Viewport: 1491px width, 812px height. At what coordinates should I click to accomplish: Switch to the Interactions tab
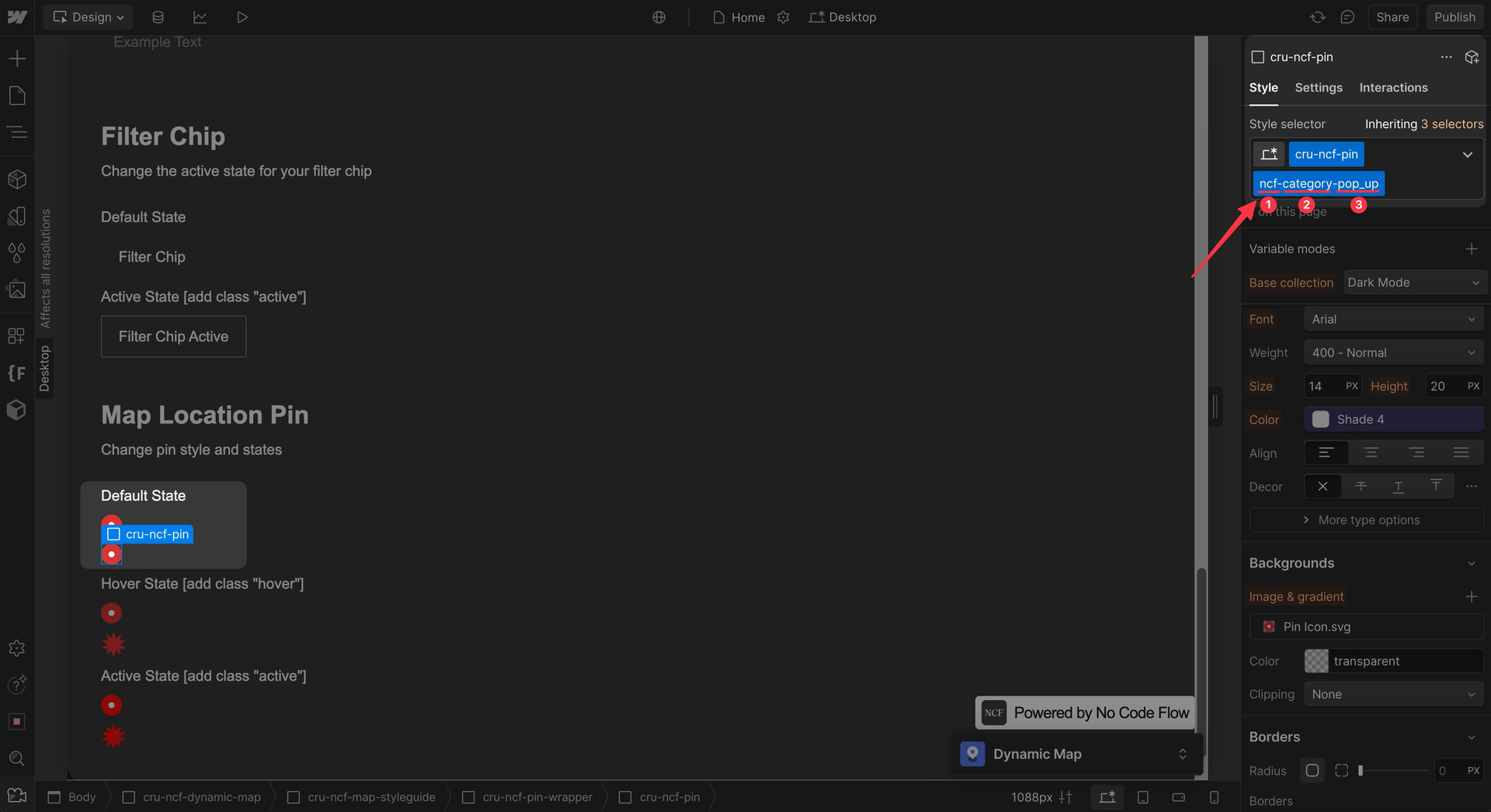coord(1393,88)
